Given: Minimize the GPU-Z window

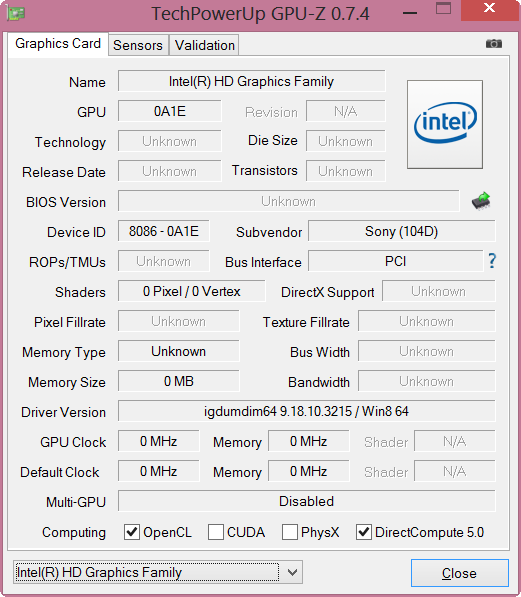Looking at the screenshot, I should [410, 13].
